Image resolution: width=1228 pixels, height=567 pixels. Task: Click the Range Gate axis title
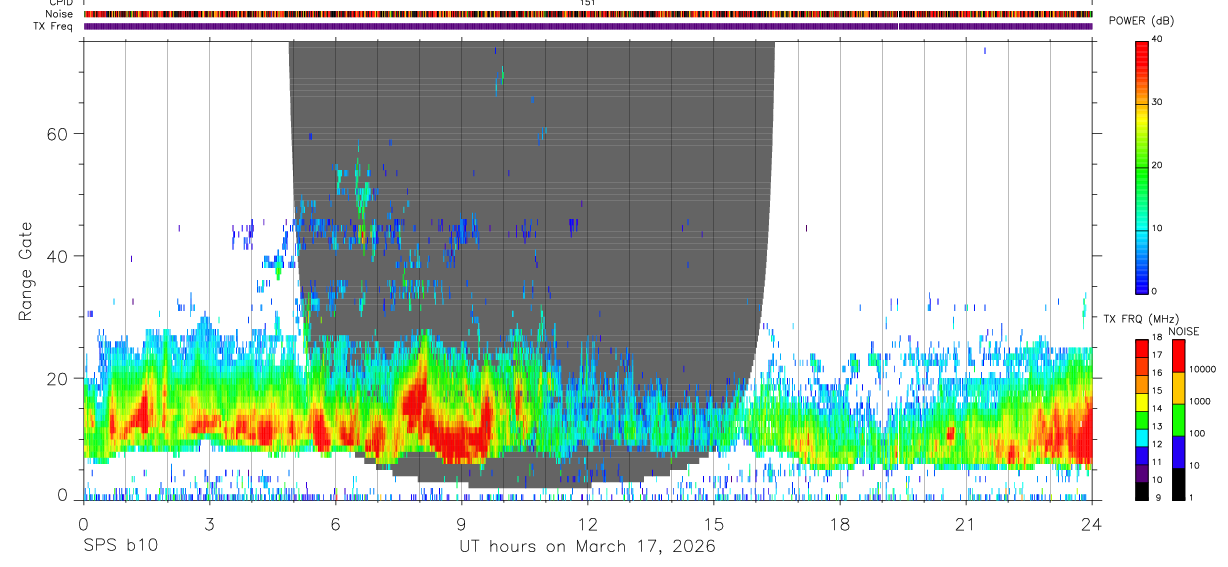click(27, 271)
